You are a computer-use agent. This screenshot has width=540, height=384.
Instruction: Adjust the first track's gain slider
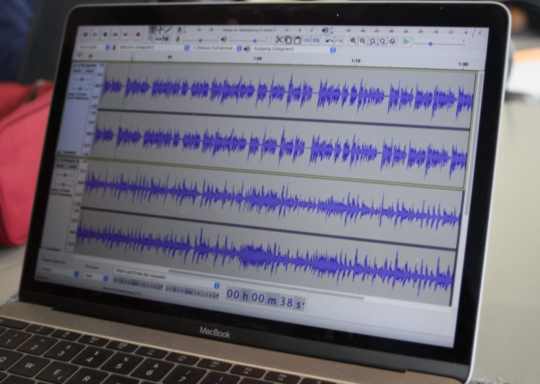[x=81, y=80]
